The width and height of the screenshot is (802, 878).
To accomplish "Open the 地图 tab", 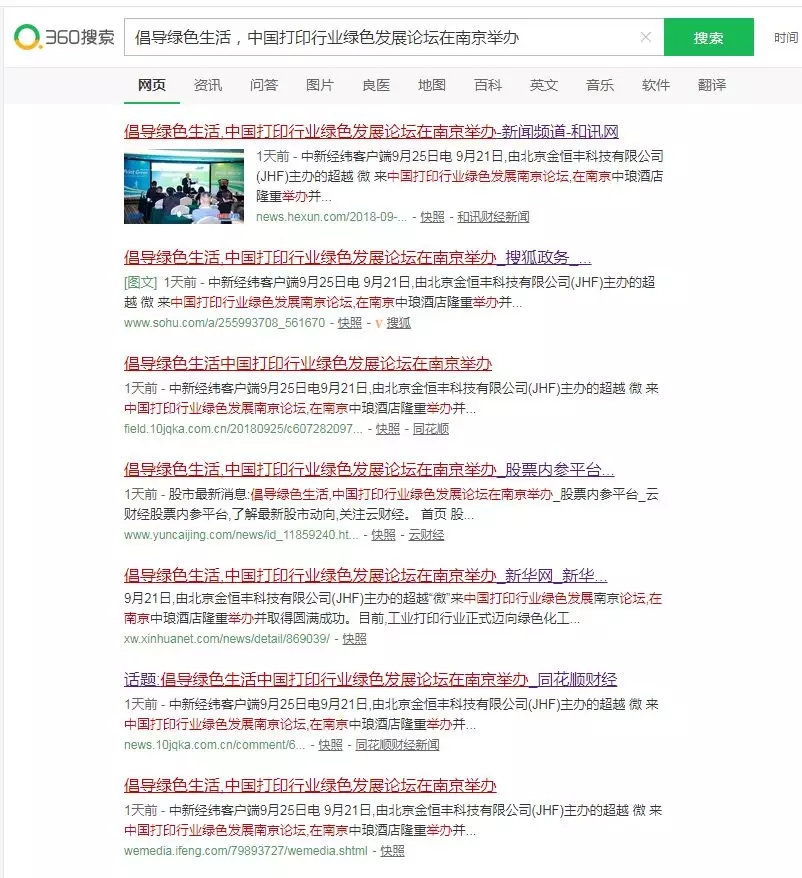I will click(432, 85).
